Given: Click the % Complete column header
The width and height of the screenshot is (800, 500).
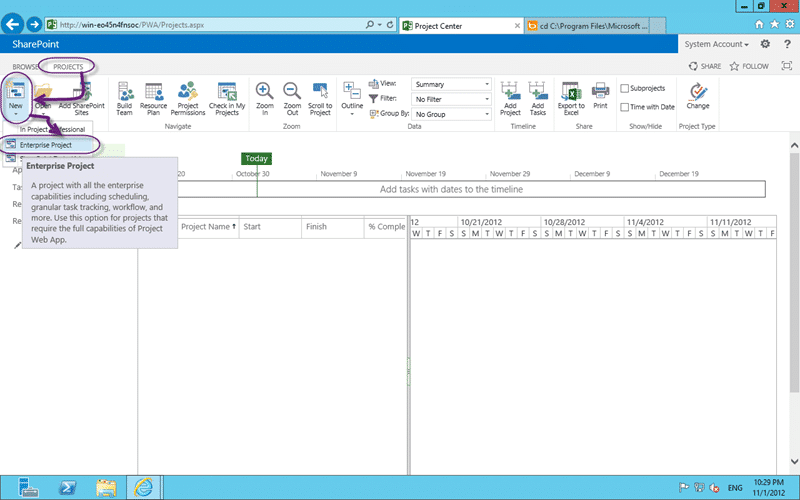Looking at the screenshot, I should 386,227.
